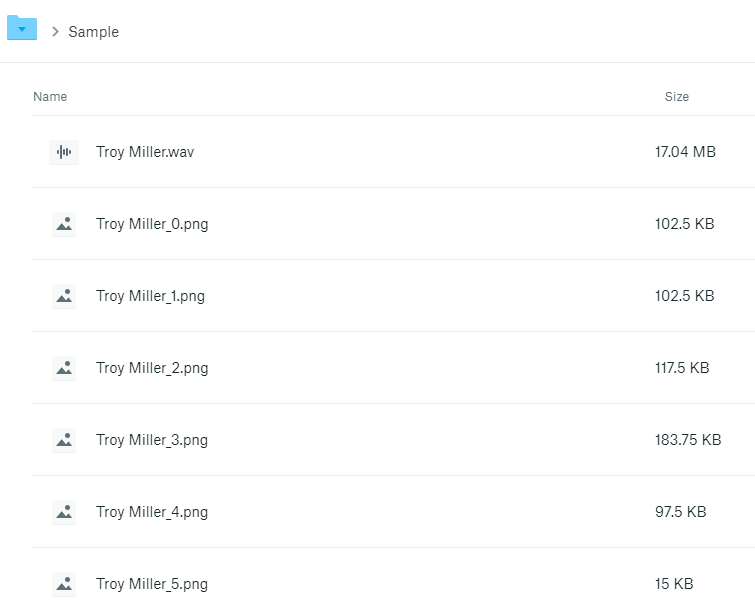The width and height of the screenshot is (755, 611).
Task: Open the Sample folder breadcrumb
Action: click(93, 32)
